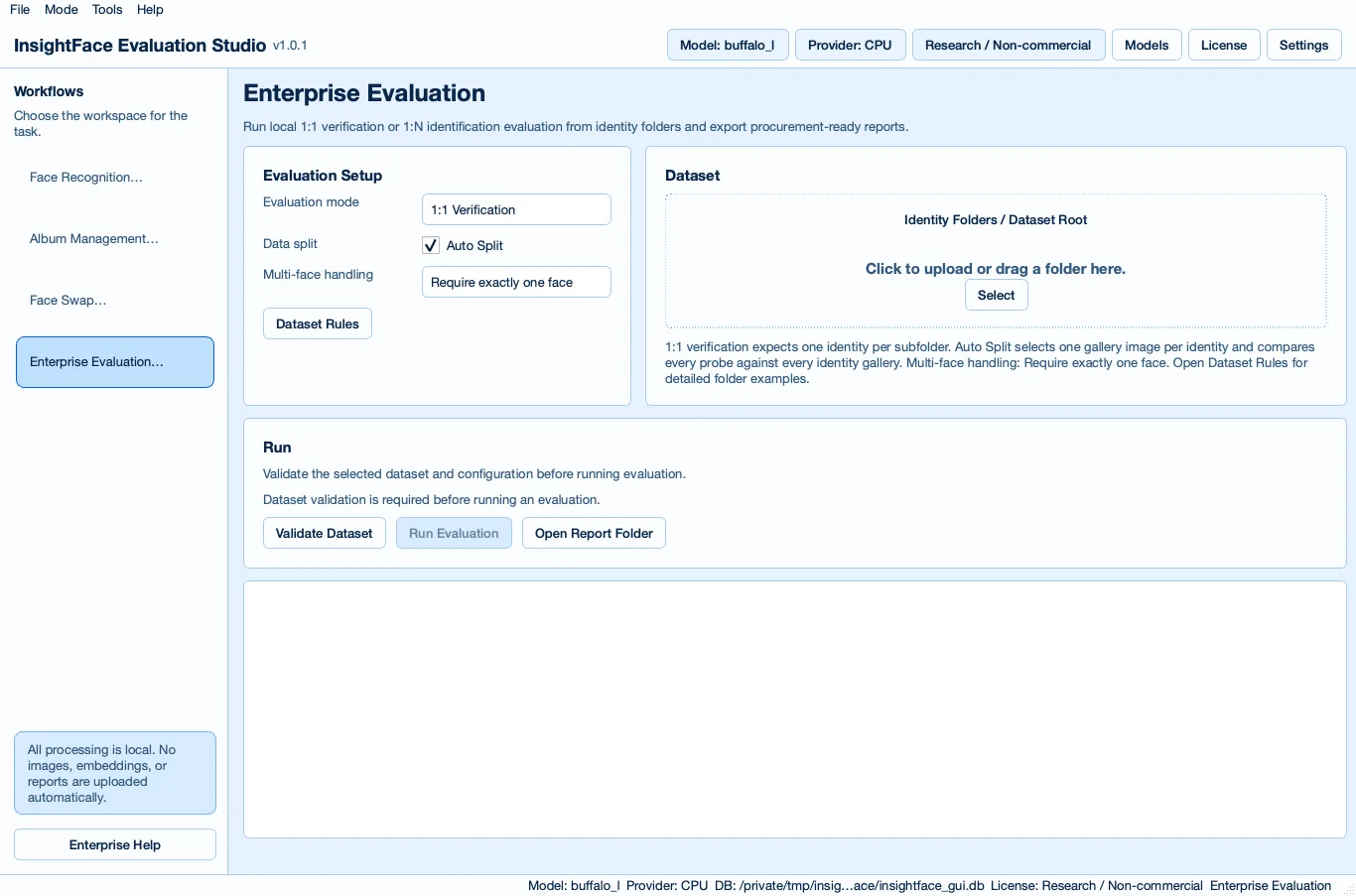The height and width of the screenshot is (896, 1356).
Task: Click status bar 'License: Research / Non-commercial'
Action: [1096, 886]
